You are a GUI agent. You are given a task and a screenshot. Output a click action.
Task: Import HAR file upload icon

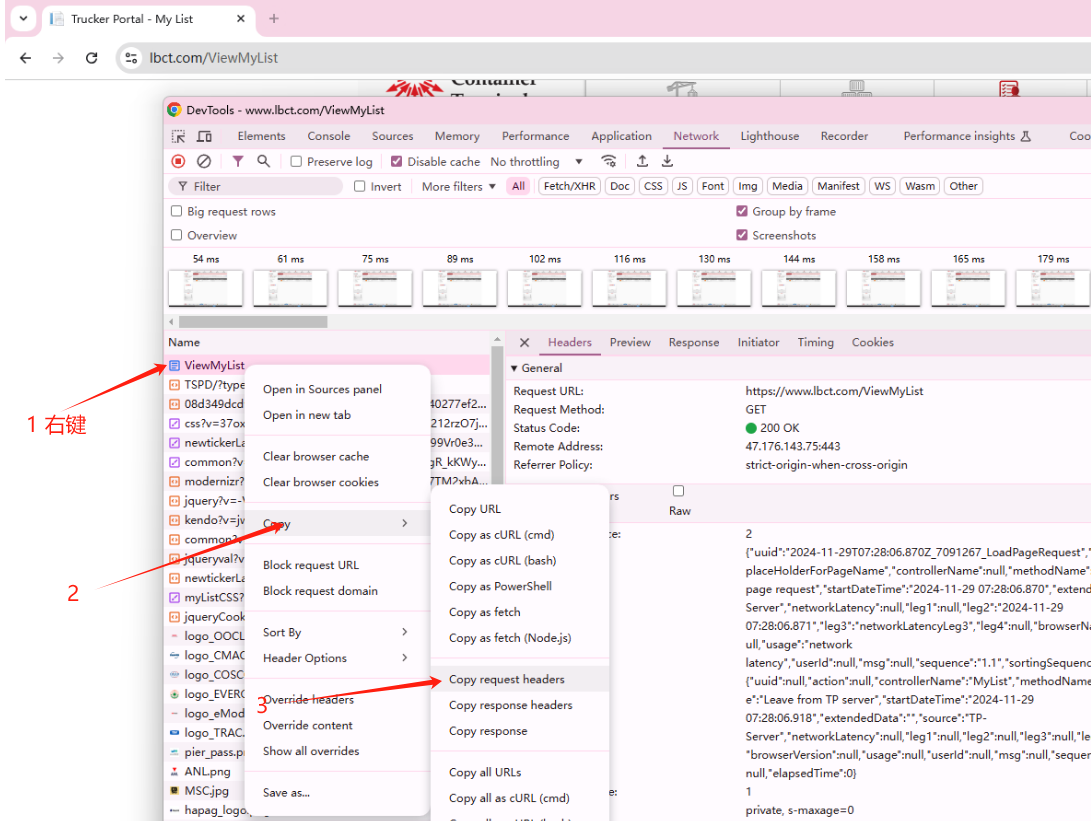(x=642, y=161)
